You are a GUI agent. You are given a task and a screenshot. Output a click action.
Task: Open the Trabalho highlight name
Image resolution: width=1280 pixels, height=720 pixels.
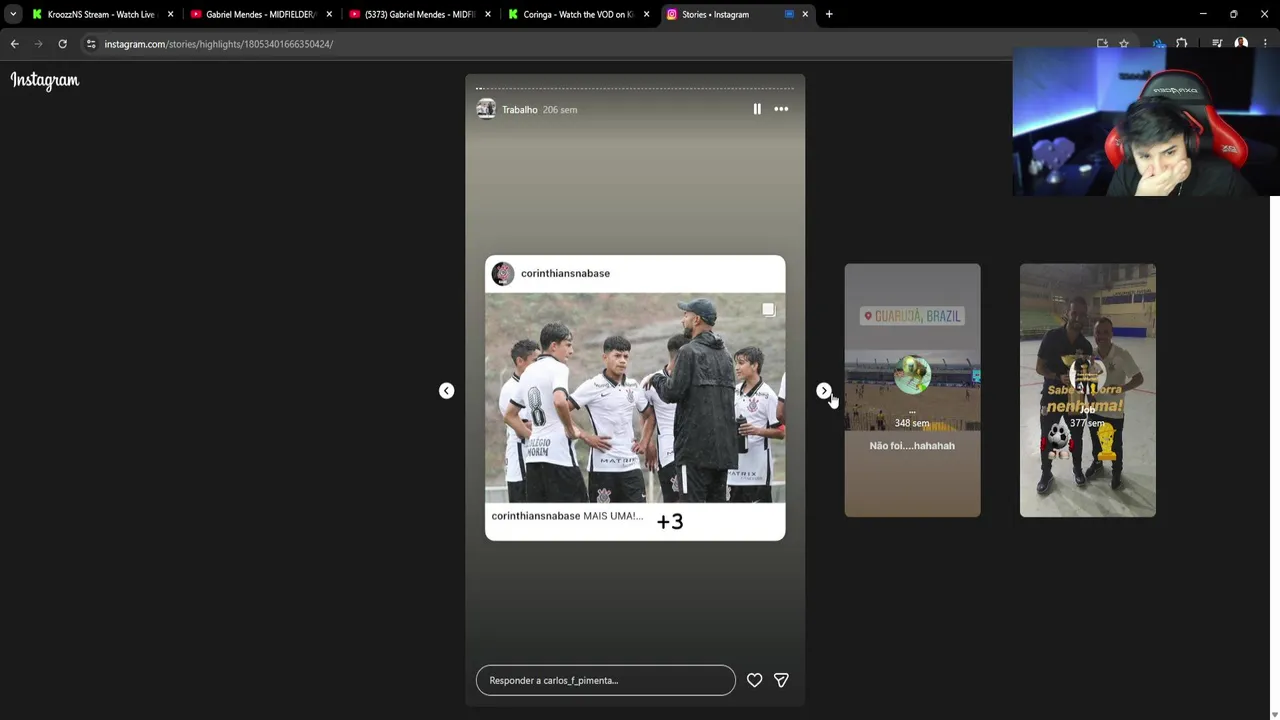click(x=520, y=110)
